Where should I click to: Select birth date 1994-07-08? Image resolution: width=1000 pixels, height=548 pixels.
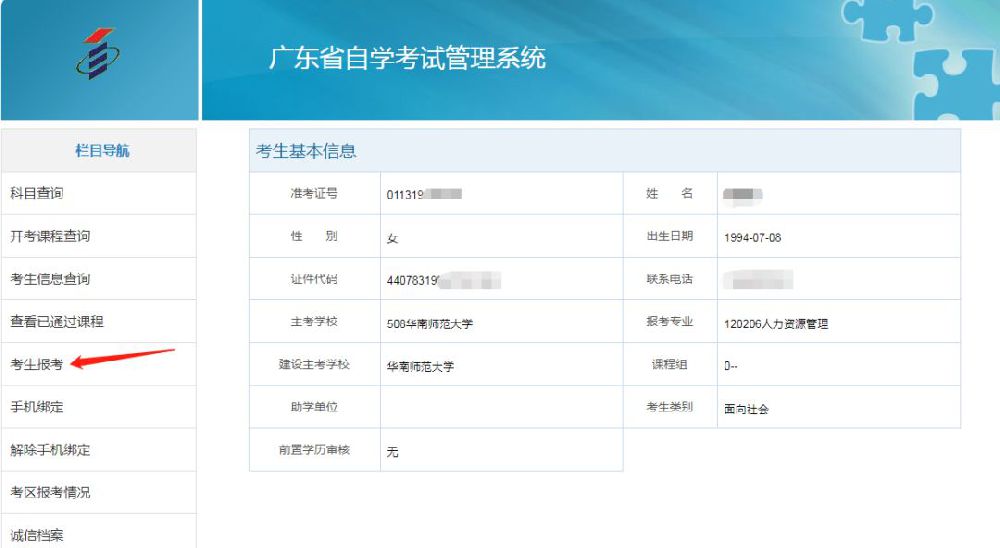(753, 238)
